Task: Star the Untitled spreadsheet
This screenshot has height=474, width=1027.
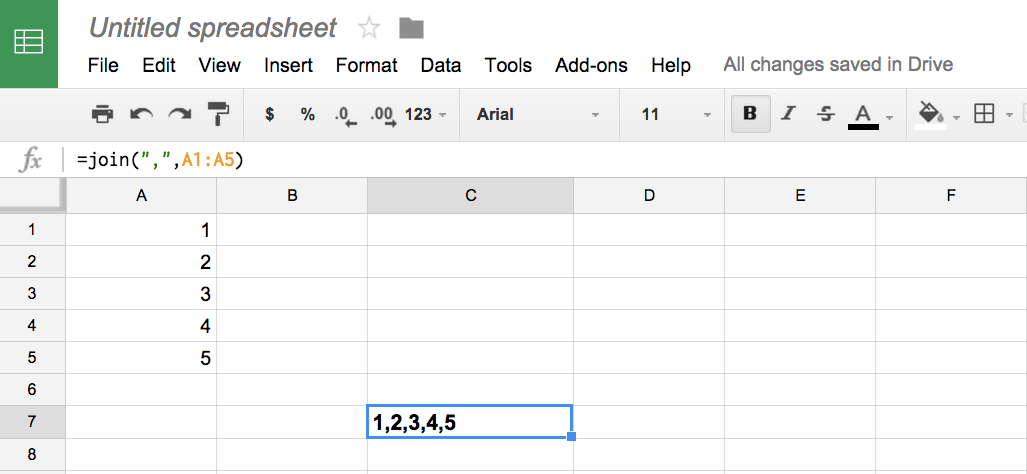Action: click(x=369, y=27)
